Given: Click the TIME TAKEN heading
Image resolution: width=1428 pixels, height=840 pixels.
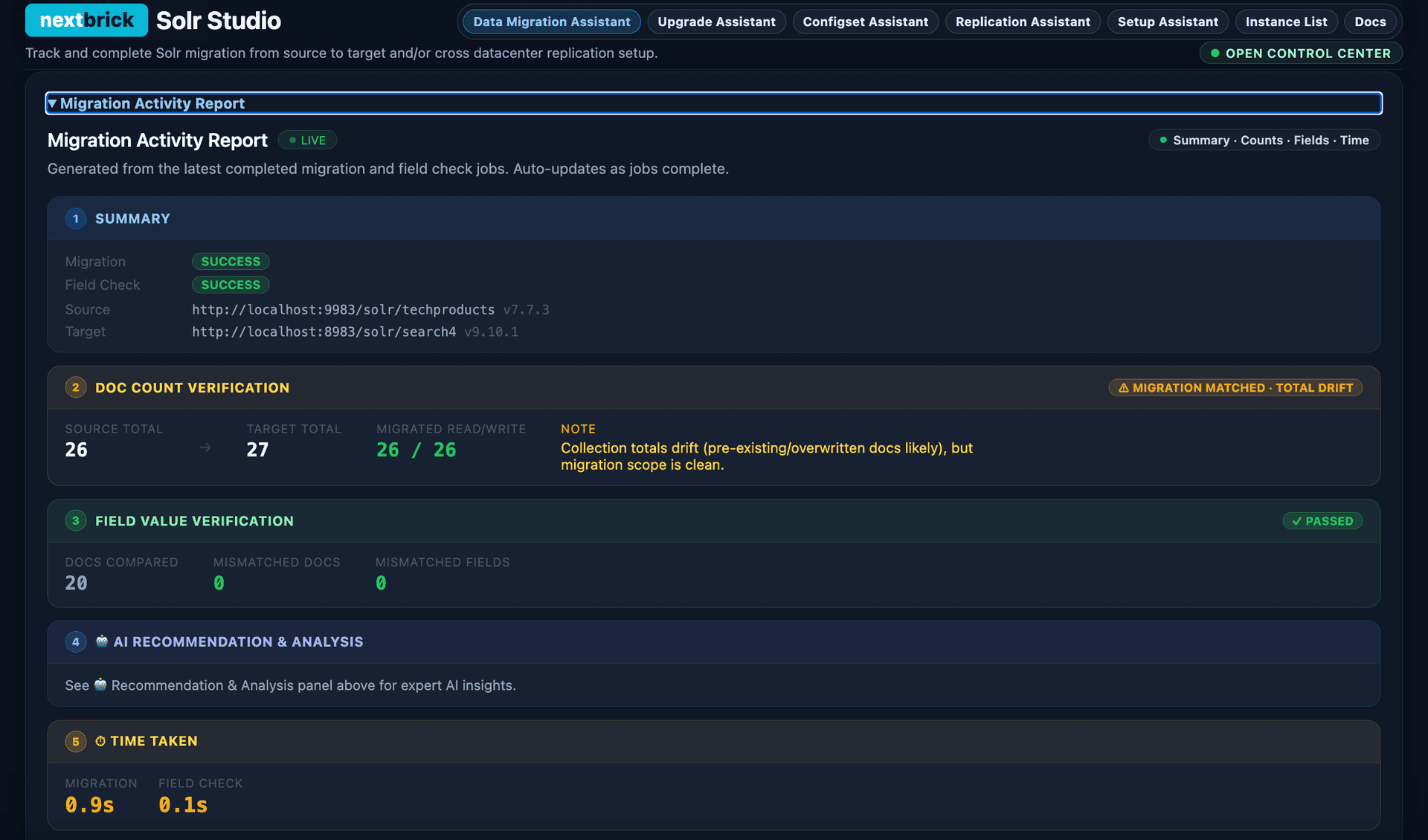Looking at the screenshot, I should (154, 741).
